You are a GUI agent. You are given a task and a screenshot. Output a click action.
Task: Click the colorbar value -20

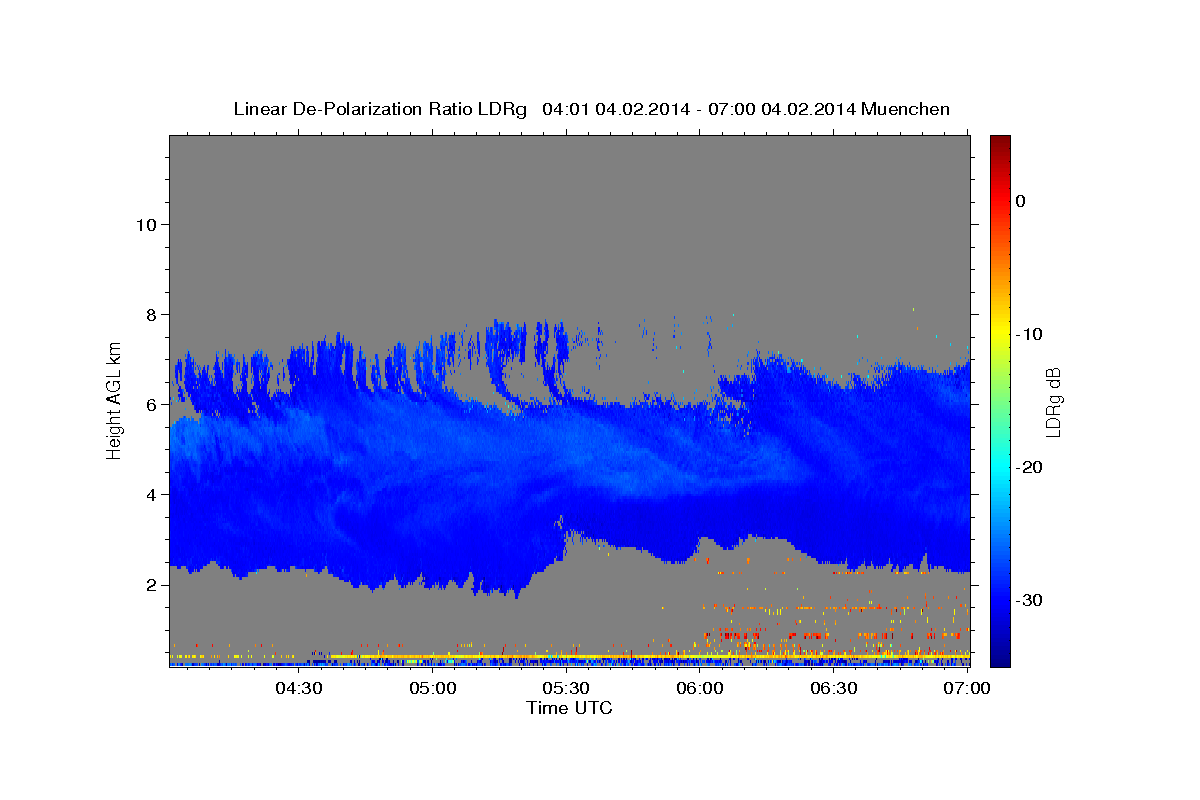[x=1030, y=467]
